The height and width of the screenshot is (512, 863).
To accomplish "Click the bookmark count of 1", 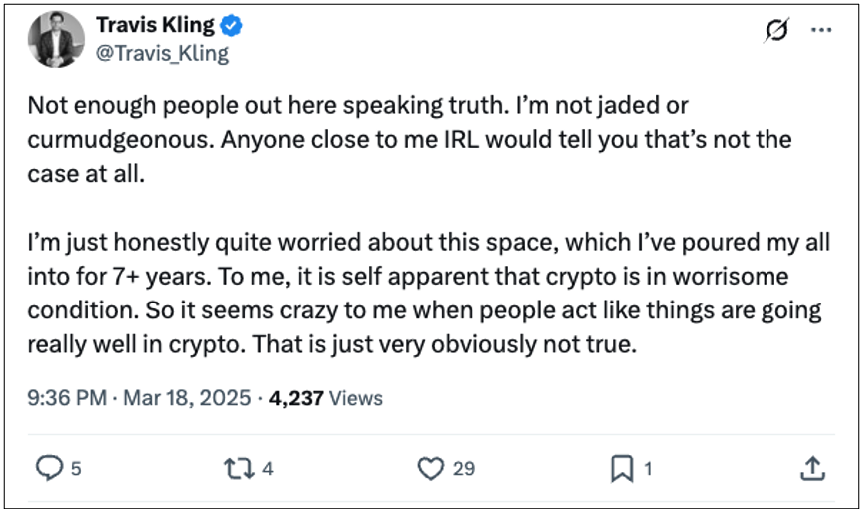I will pos(648,468).
